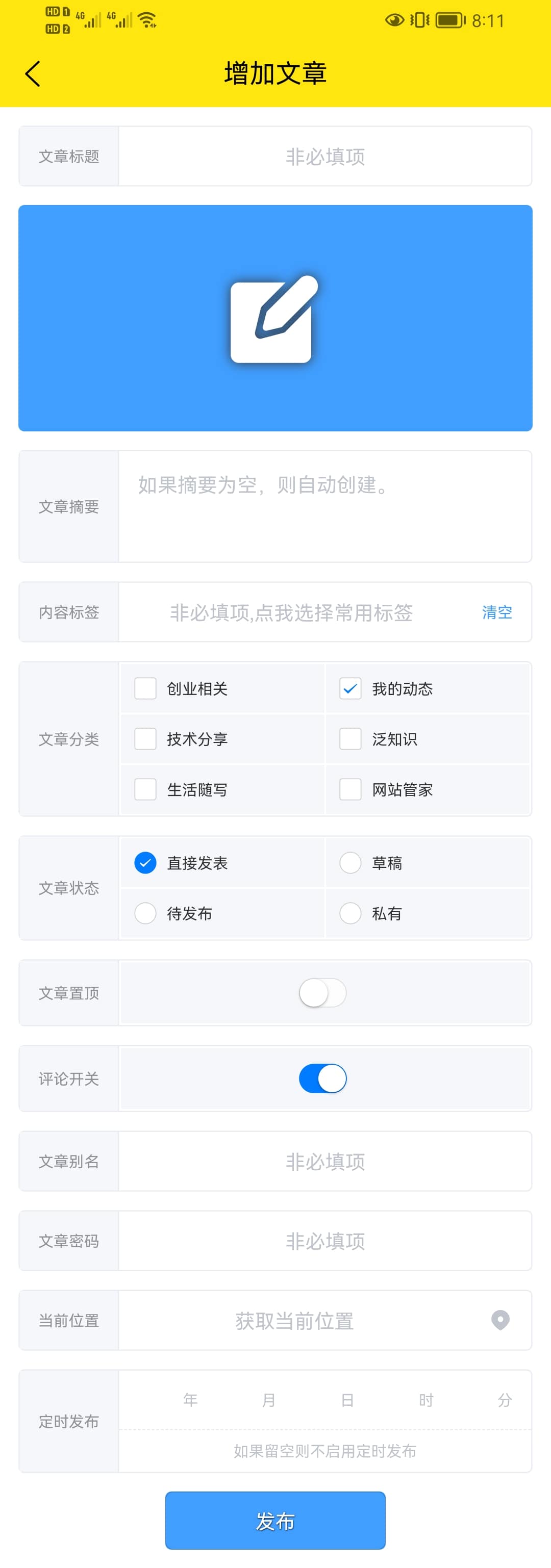Choose 待发布 as article status
The width and height of the screenshot is (551, 1568).
click(x=145, y=913)
